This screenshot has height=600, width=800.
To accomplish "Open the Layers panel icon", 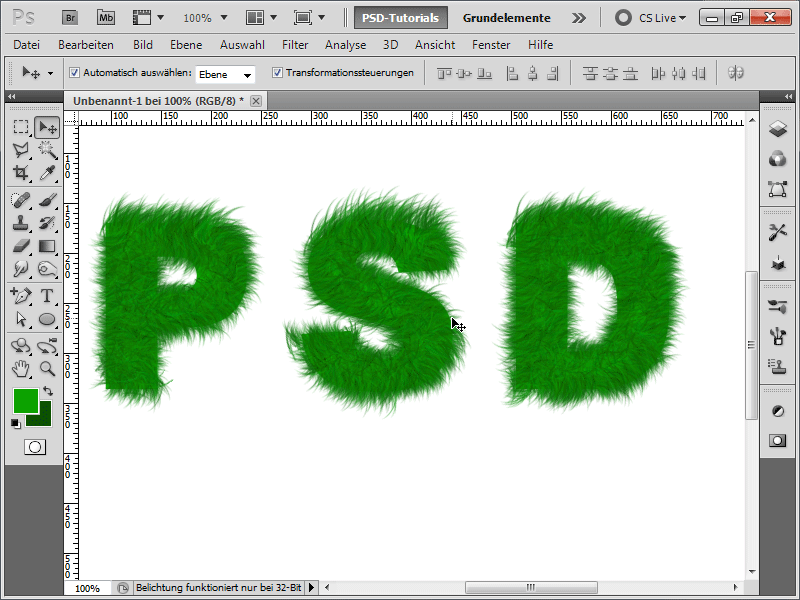I will click(x=778, y=129).
